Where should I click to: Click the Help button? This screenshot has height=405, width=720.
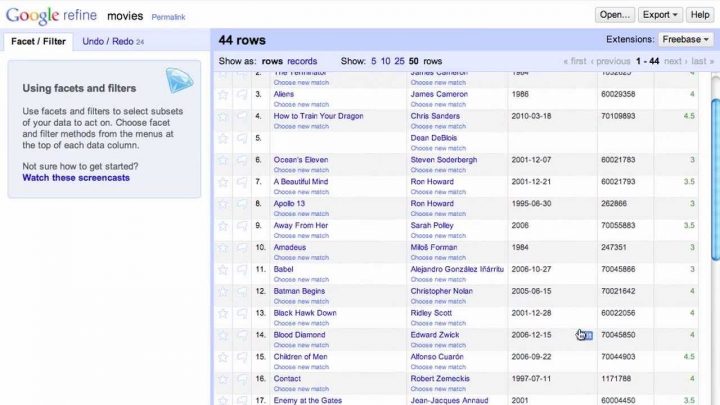pos(700,15)
